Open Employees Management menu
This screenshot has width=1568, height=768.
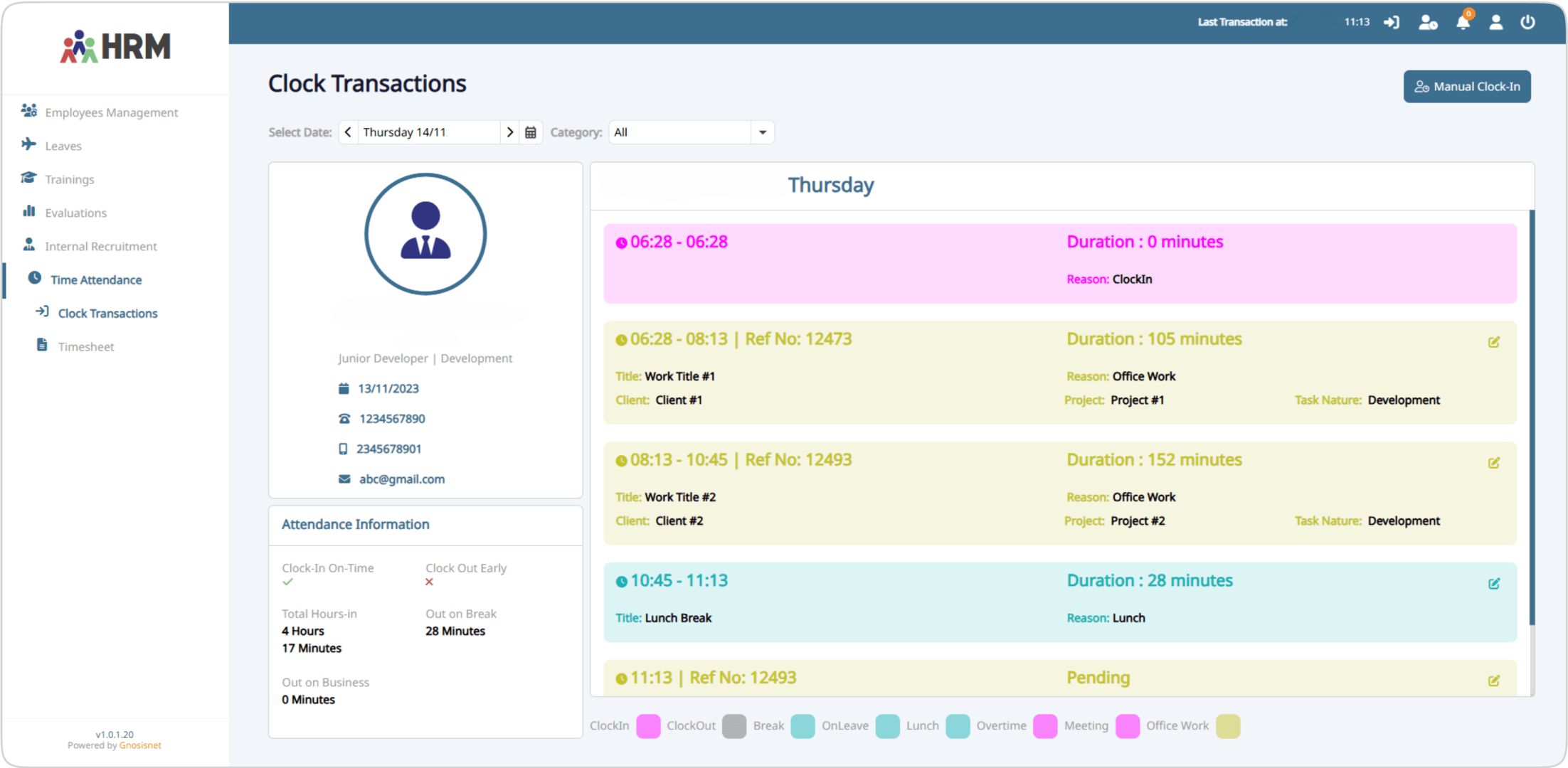(x=111, y=112)
